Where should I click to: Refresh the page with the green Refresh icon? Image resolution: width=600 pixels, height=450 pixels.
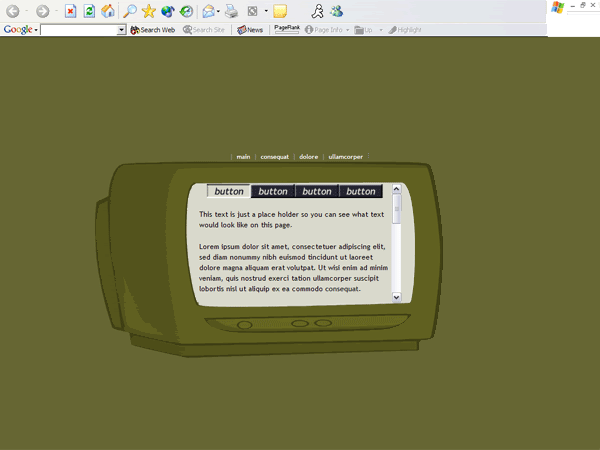pos(89,11)
